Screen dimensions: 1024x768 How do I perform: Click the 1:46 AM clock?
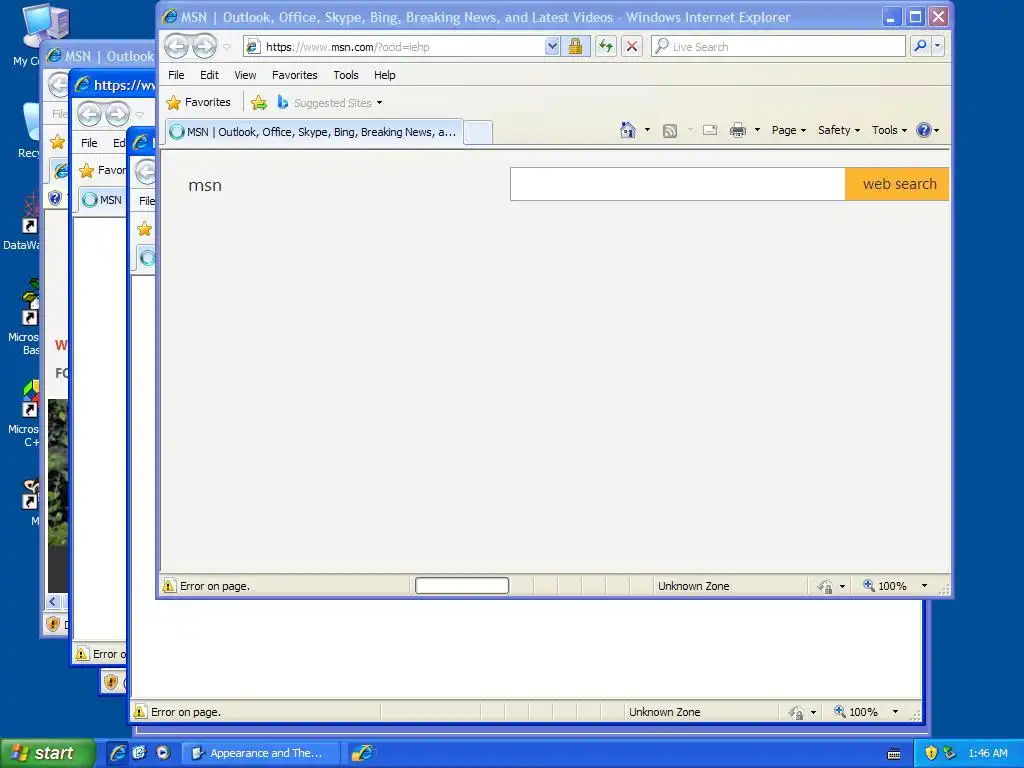(x=987, y=753)
